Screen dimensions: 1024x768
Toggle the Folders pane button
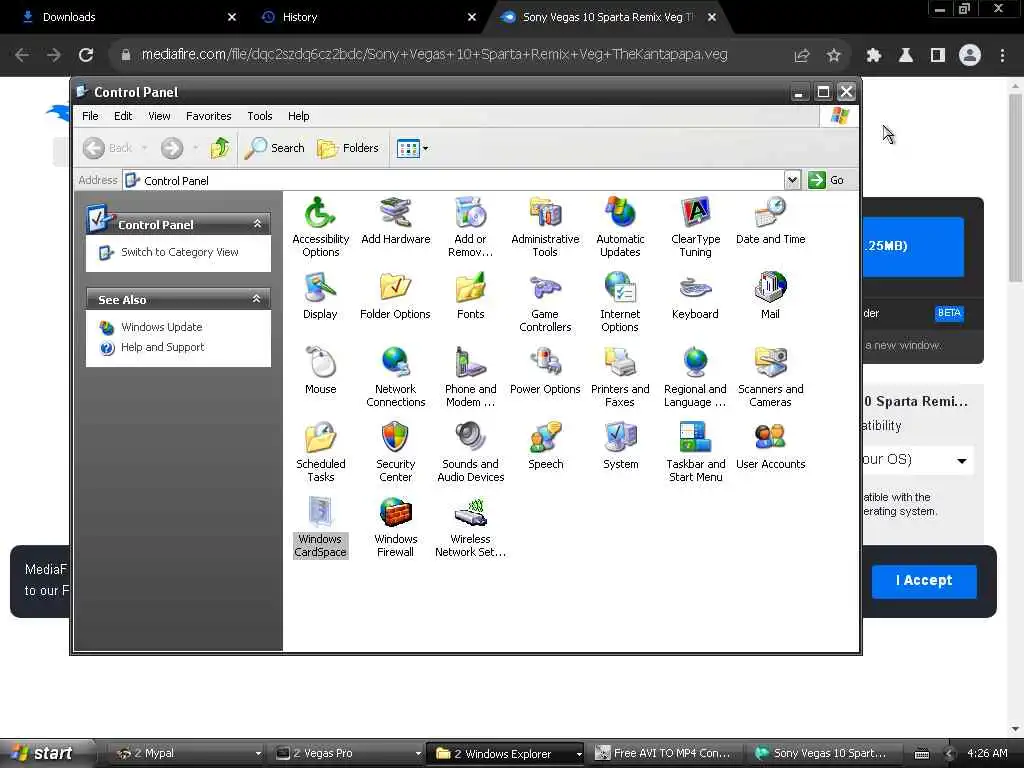coord(348,148)
